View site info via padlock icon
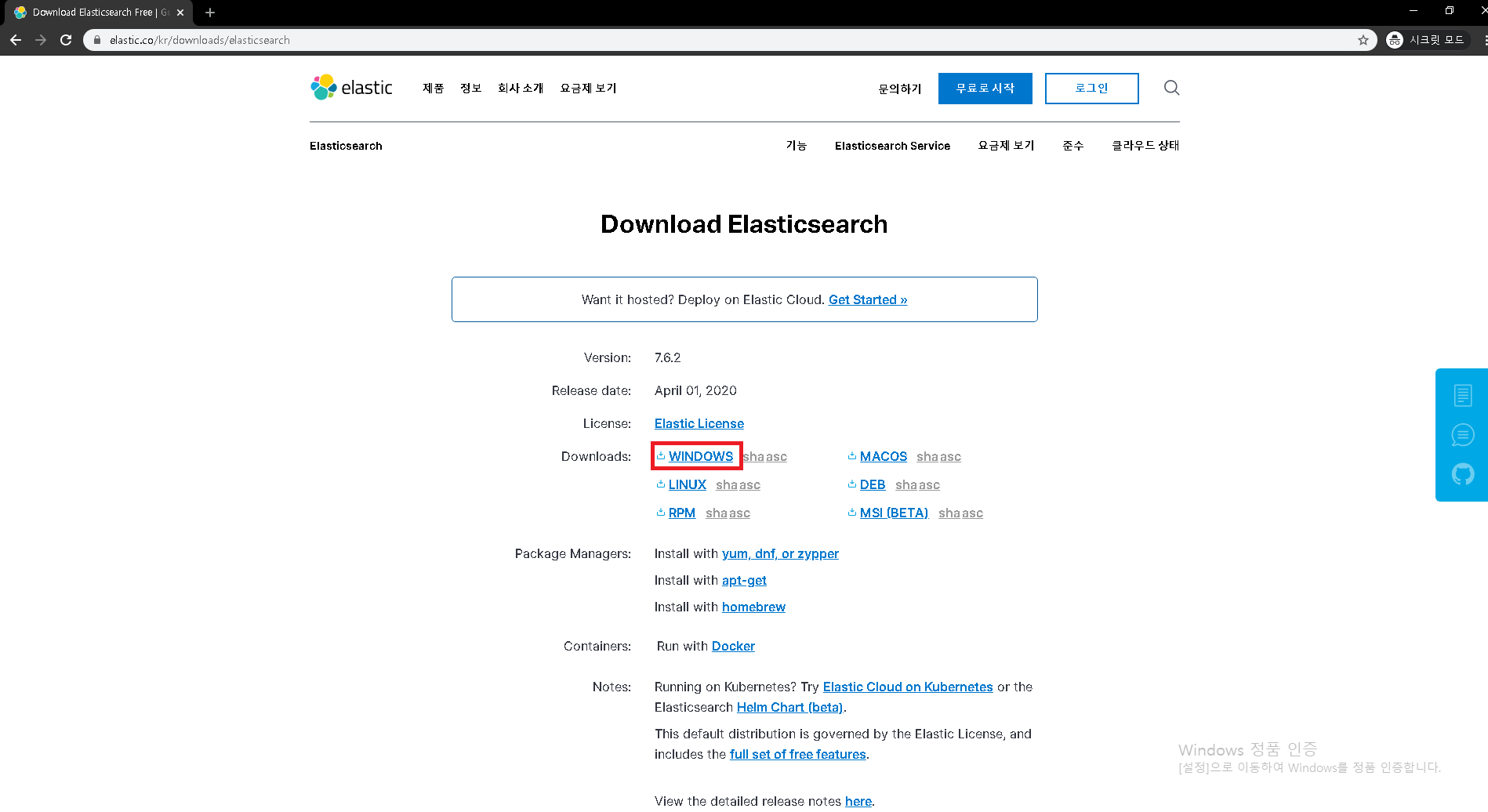The image size is (1488, 812). point(97,40)
